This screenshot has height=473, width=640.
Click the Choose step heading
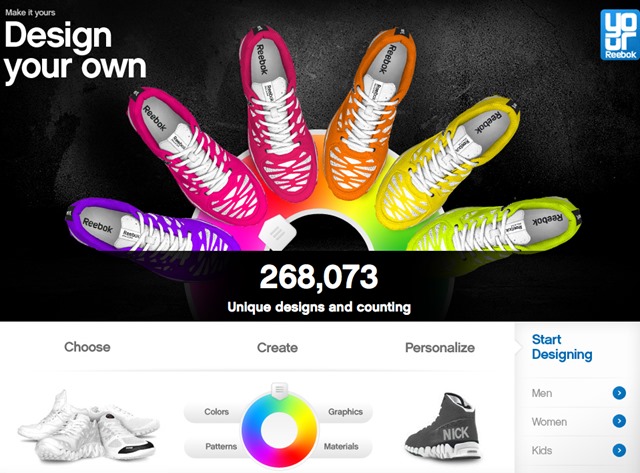tap(87, 347)
